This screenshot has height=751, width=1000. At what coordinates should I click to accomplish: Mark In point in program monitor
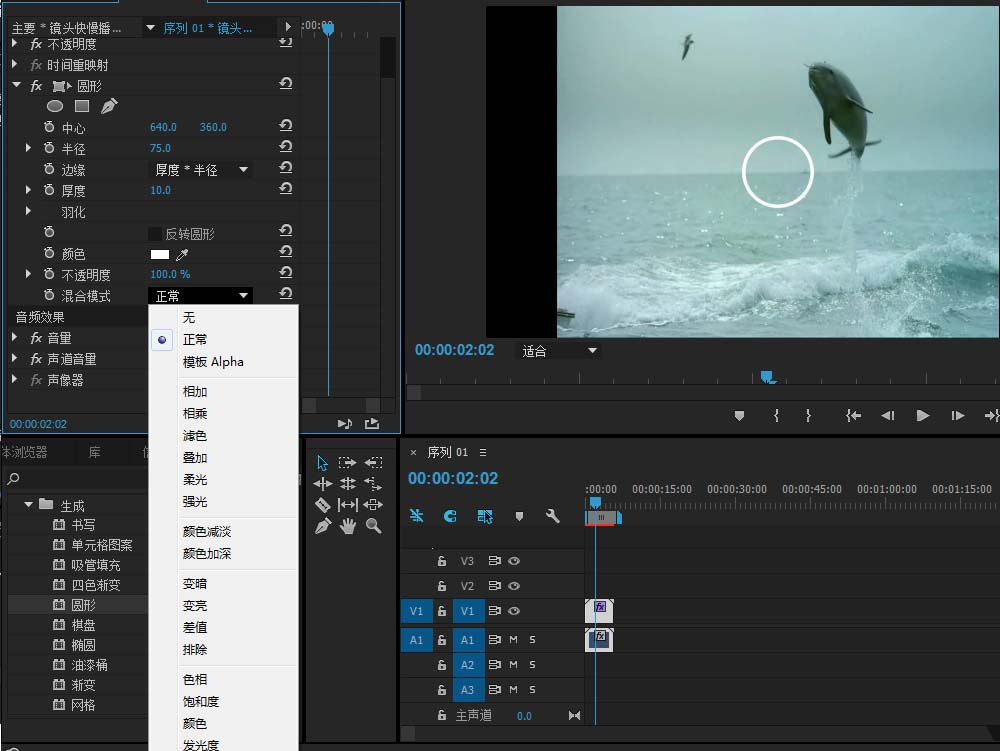pos(776,416)
